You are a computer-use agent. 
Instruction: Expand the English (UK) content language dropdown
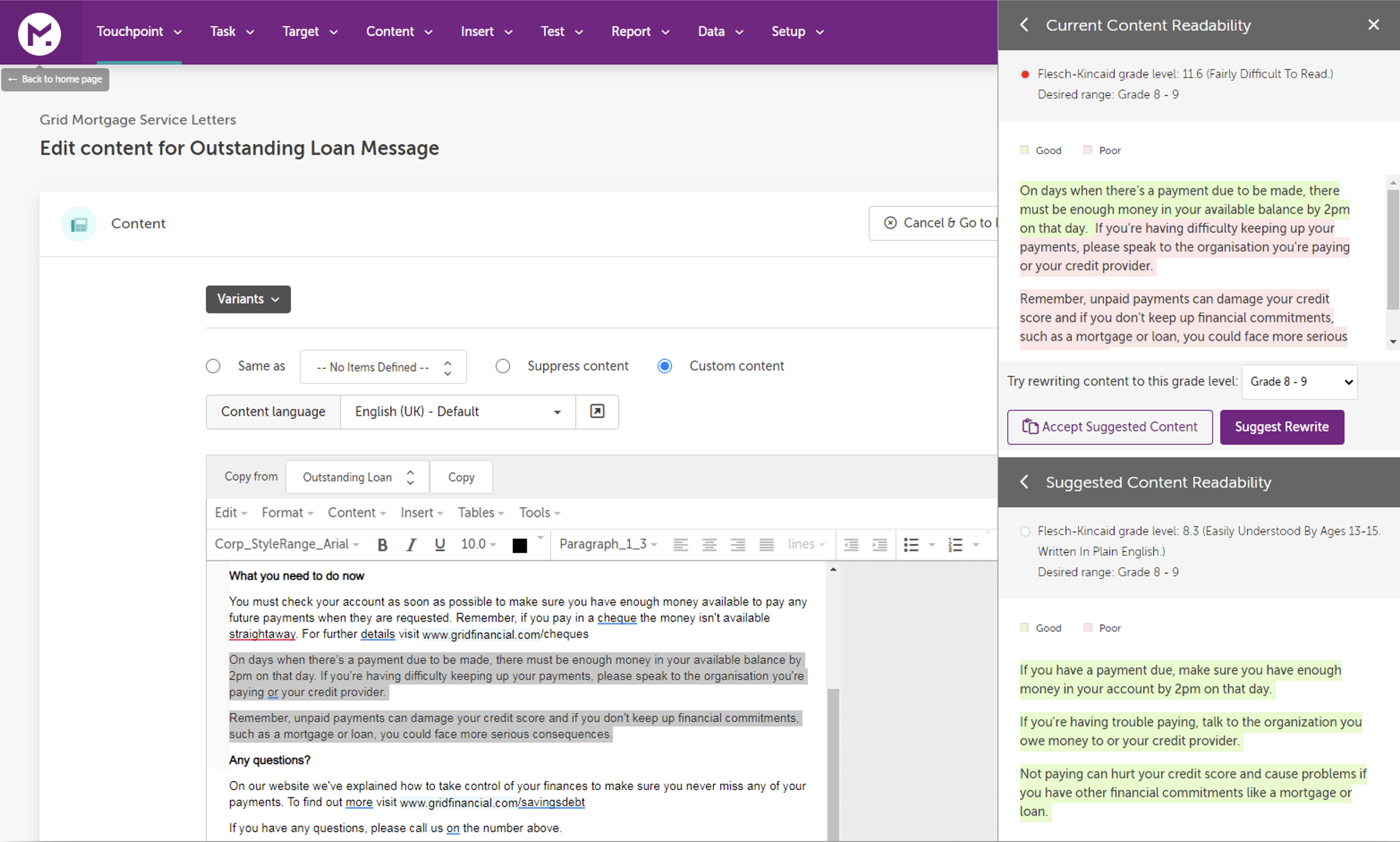tap(458, 412)
